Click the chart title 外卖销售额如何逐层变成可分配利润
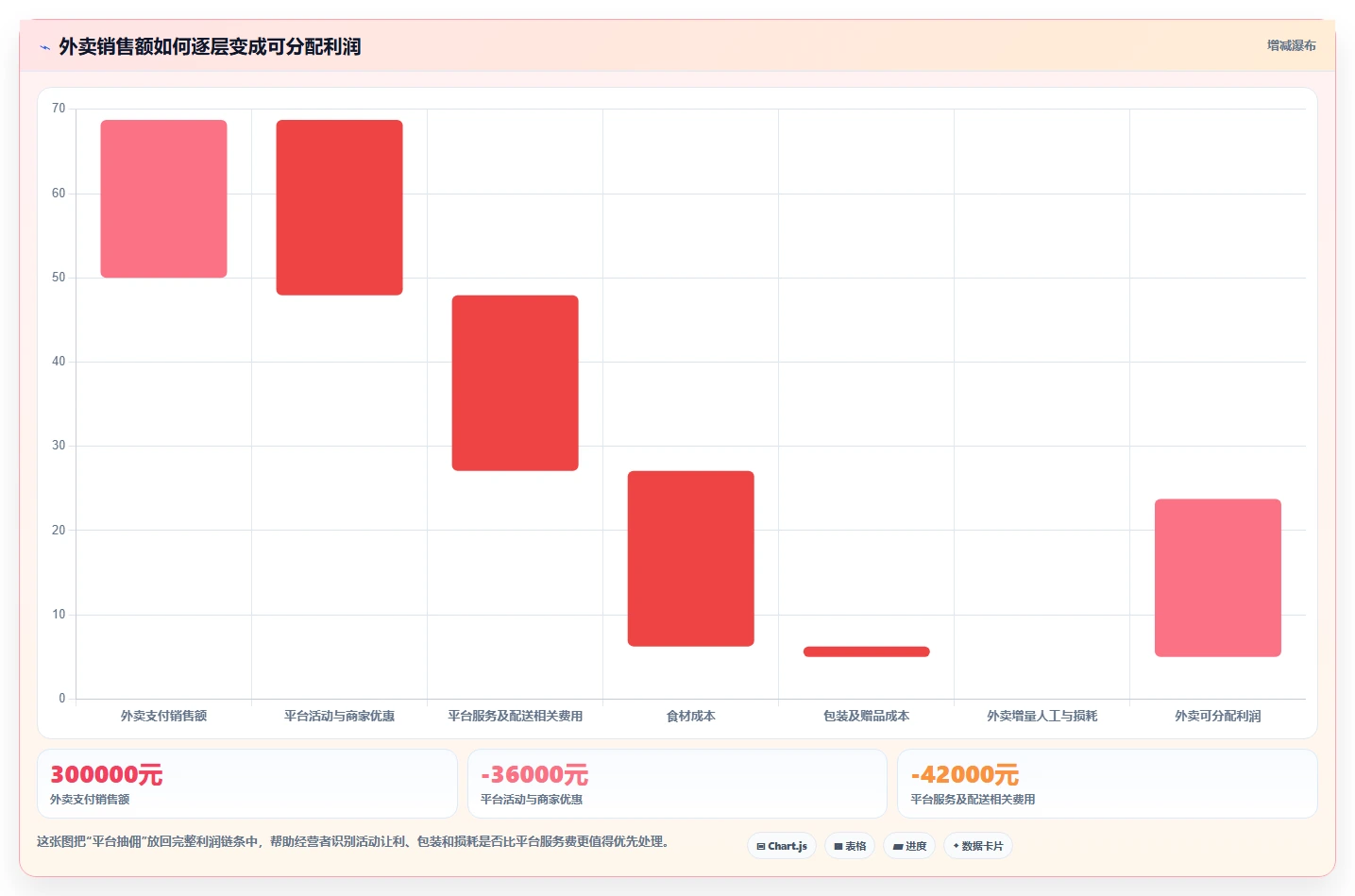The width and height of the screenshot is (1355, 896). pos(210,46)
